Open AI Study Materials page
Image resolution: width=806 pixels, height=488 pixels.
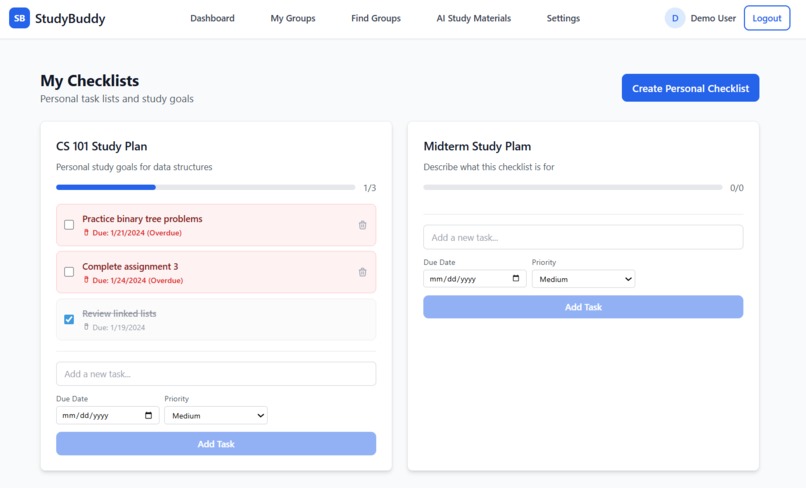point(473,18)
